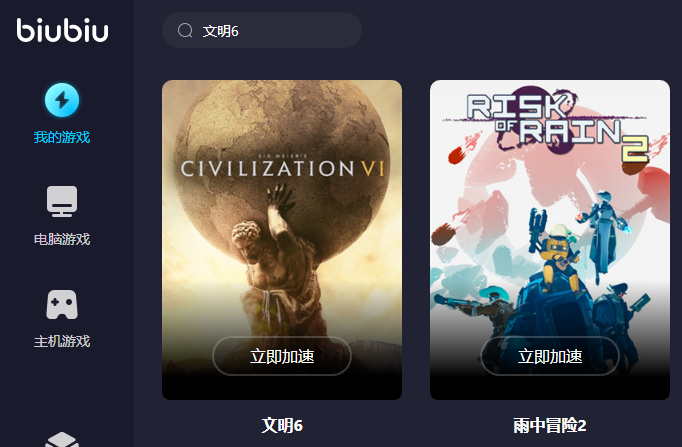Click the magnifier search icon
Screen dimensions: 682x447
coord(185,30)
